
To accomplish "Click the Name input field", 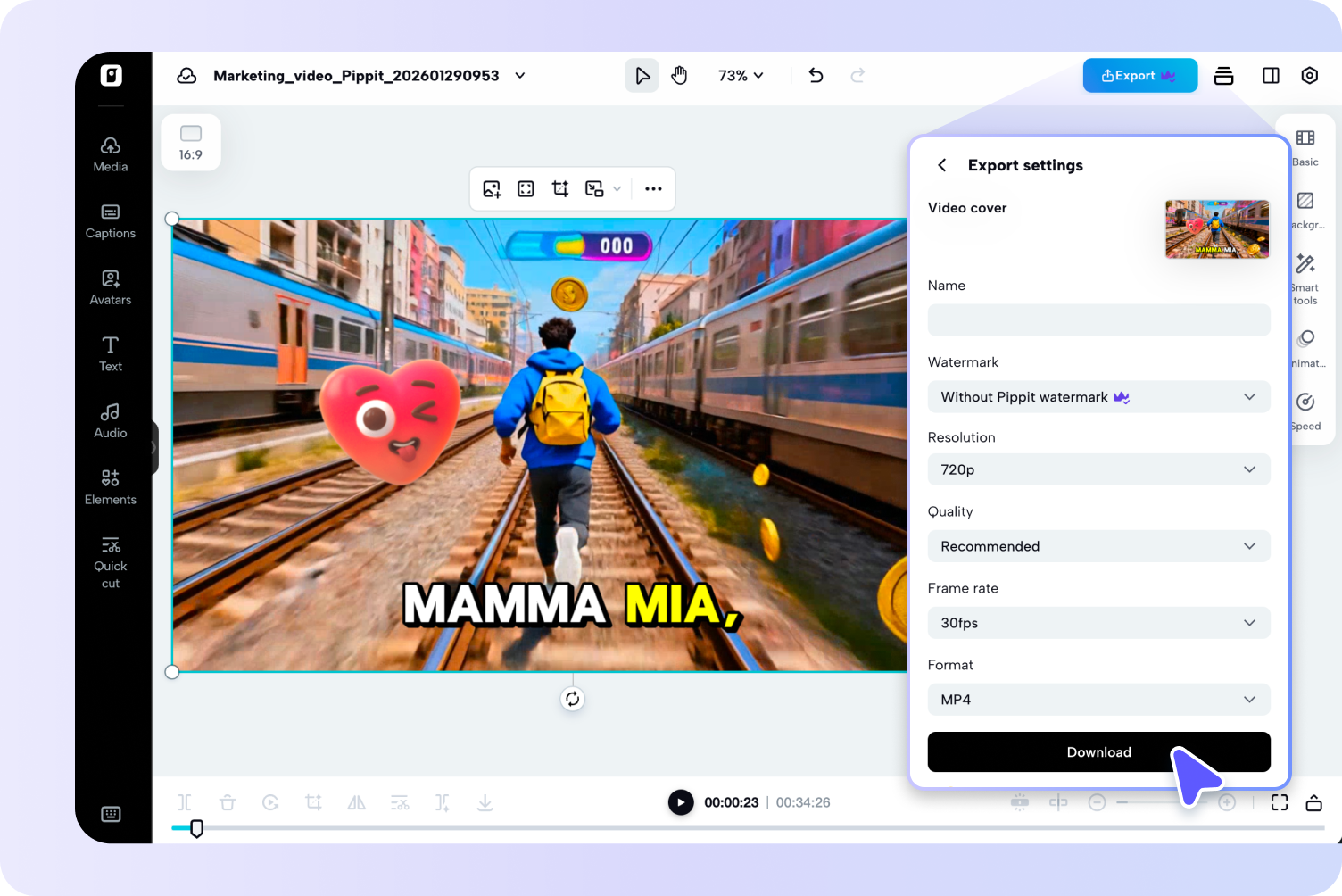I will pos(1099,320).
